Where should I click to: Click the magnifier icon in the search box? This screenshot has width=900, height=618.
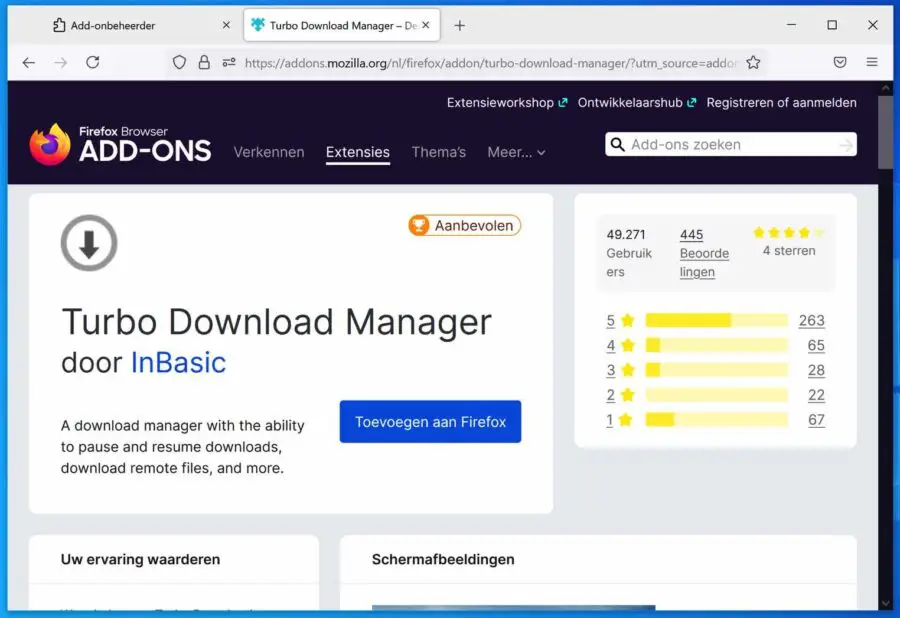(618, 144)
